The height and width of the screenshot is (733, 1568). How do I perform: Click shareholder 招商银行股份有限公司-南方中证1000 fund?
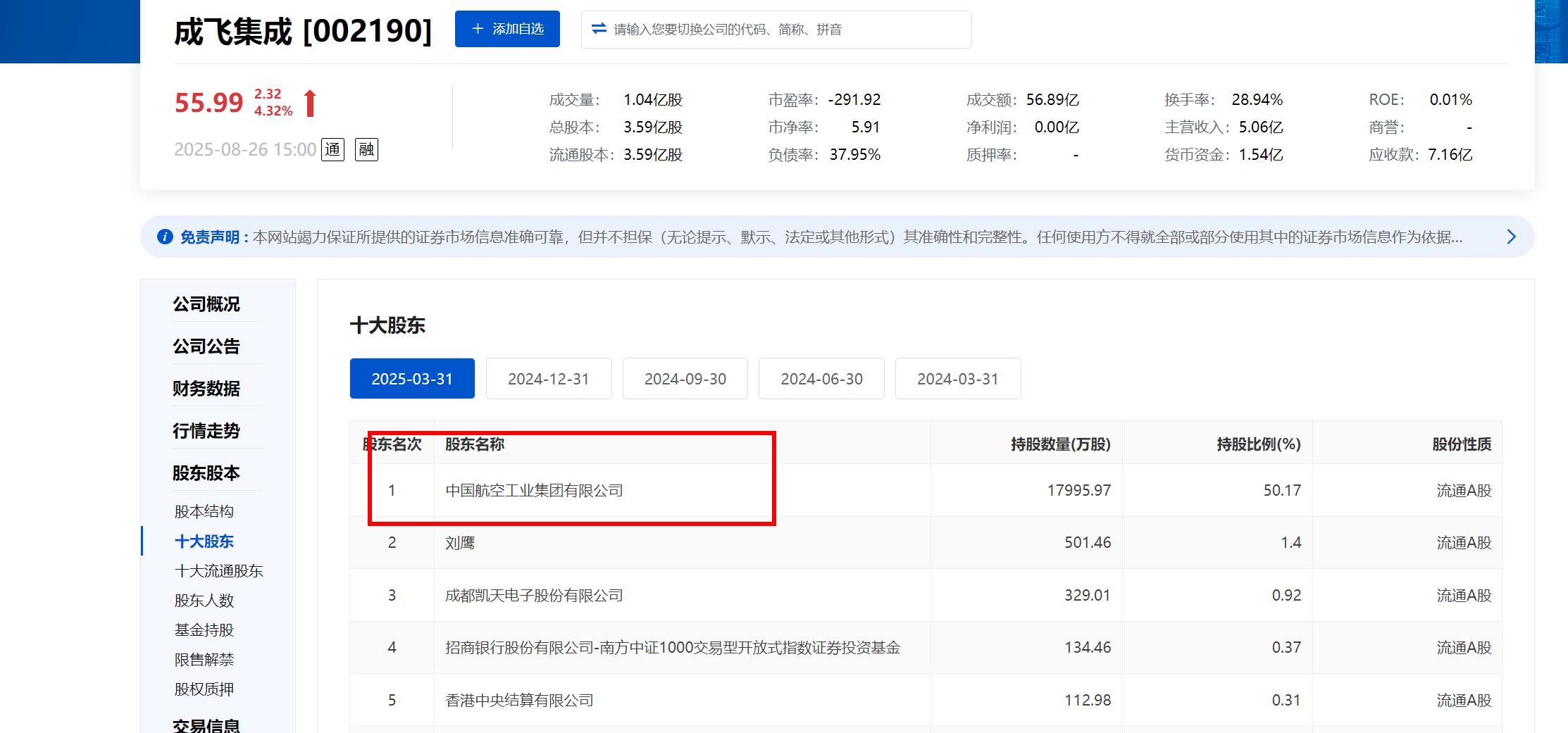pos(673,648)
